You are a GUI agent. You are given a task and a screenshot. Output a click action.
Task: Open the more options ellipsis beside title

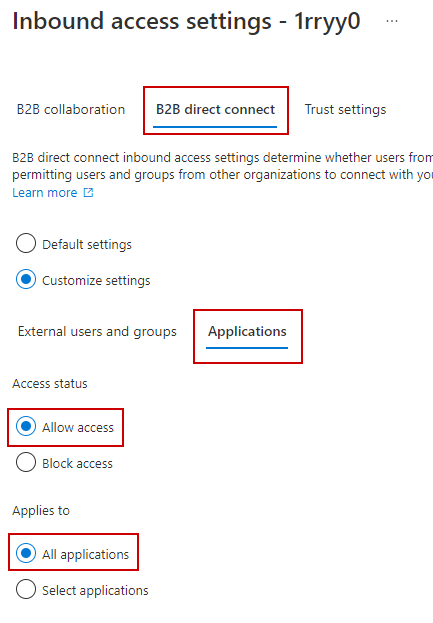click(392, 21)
